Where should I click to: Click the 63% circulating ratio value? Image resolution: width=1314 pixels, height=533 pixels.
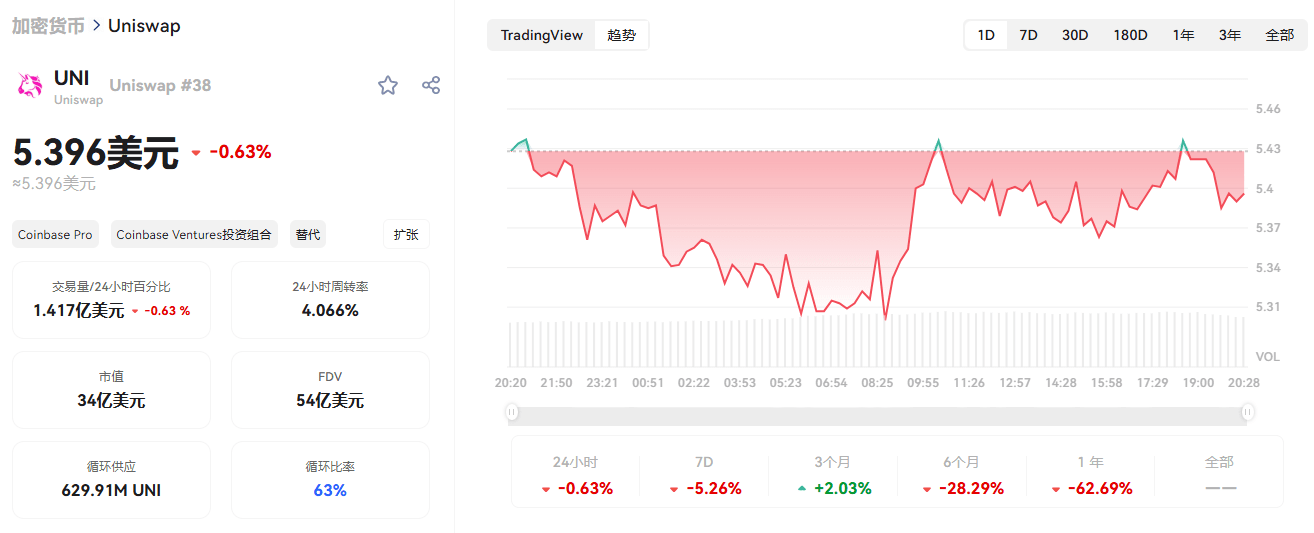(x=330, y=490)
